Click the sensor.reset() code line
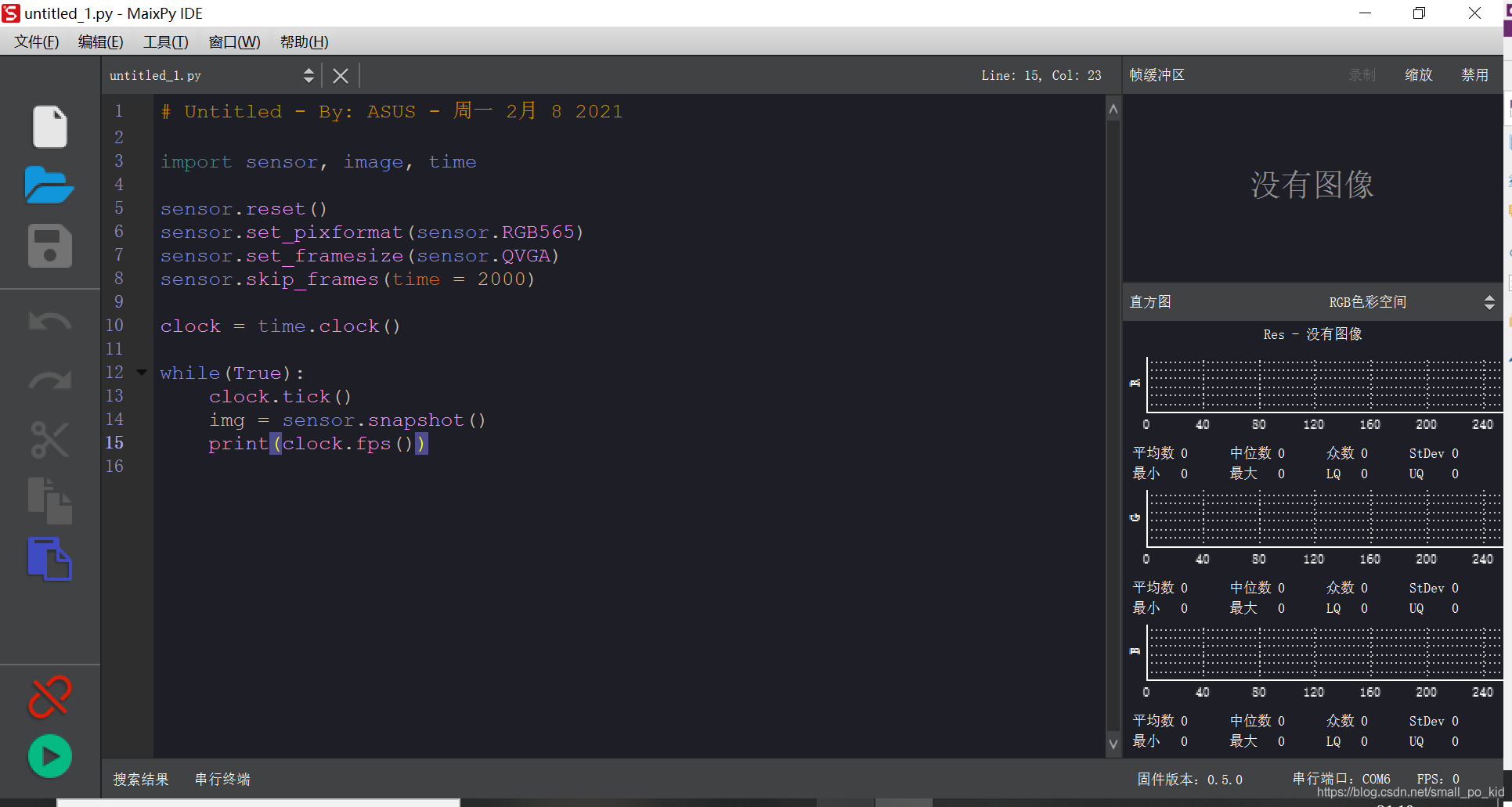Image resolution: width=1512 pixels, height=807 pixels. (244, 209)
